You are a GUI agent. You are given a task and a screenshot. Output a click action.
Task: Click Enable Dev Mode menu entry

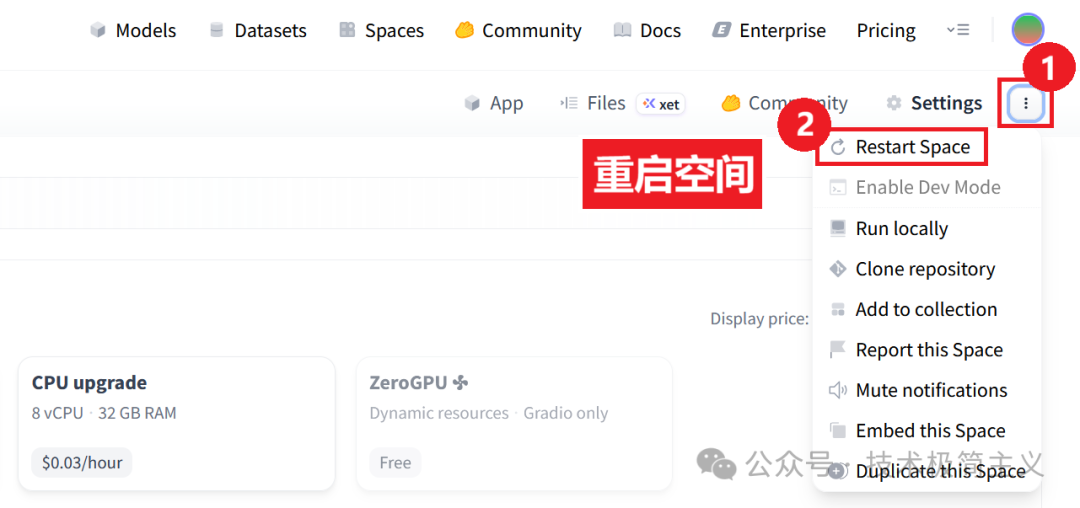point(926,187)
